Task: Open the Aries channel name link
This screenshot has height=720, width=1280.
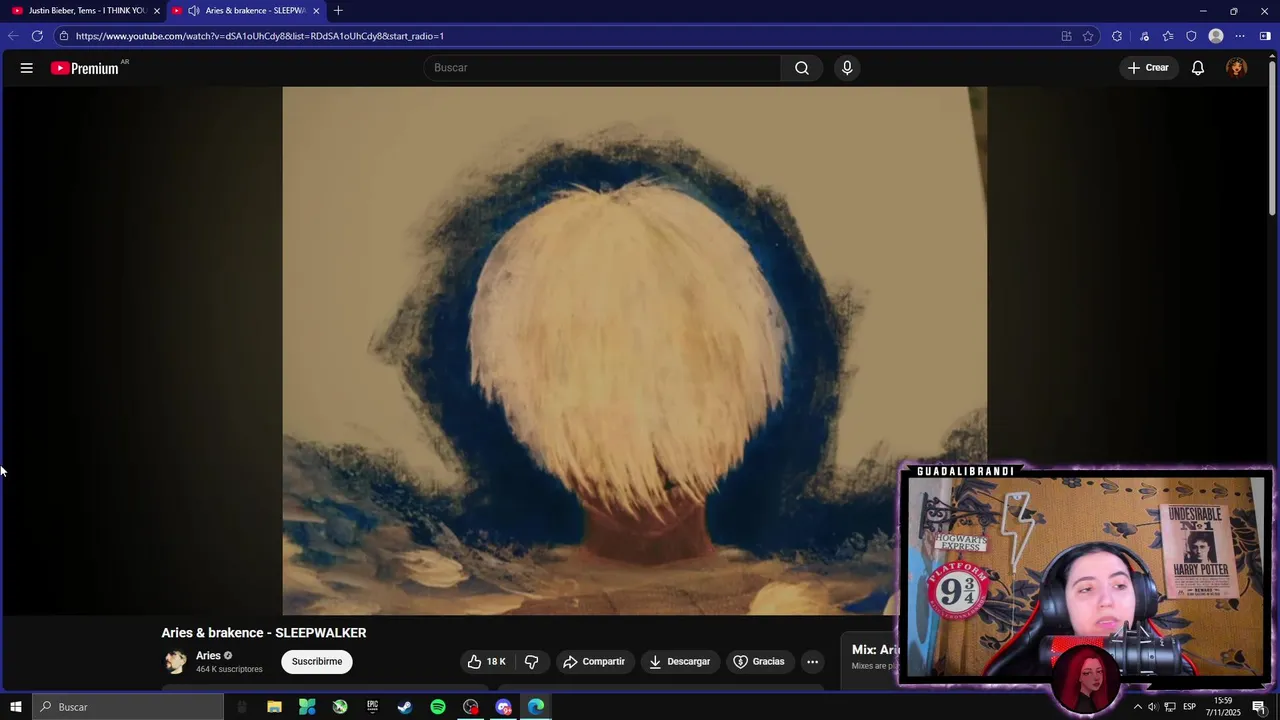Action: (x=208, y=656)
